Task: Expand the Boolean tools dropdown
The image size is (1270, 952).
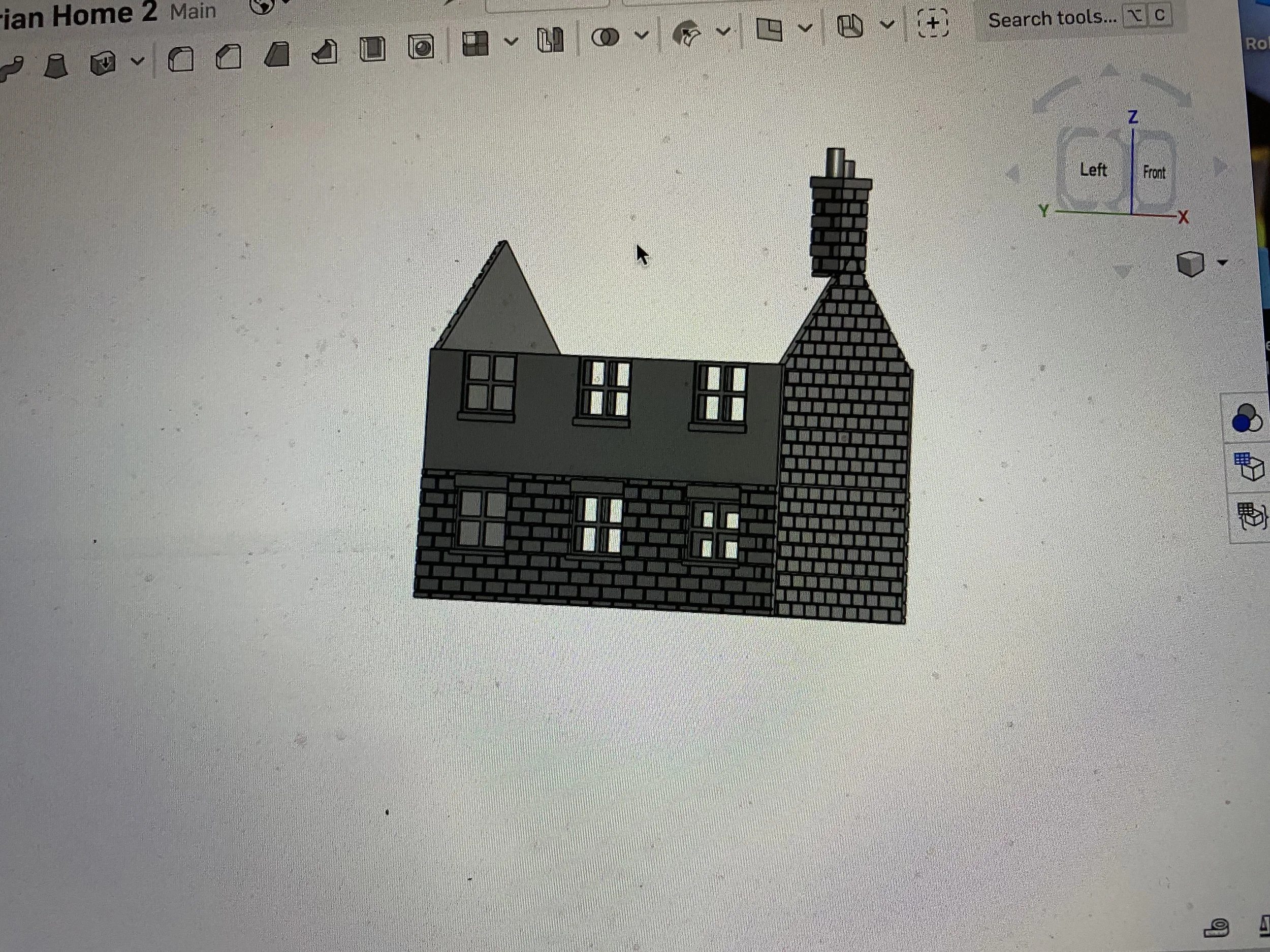Action: [x=642, y=35]
